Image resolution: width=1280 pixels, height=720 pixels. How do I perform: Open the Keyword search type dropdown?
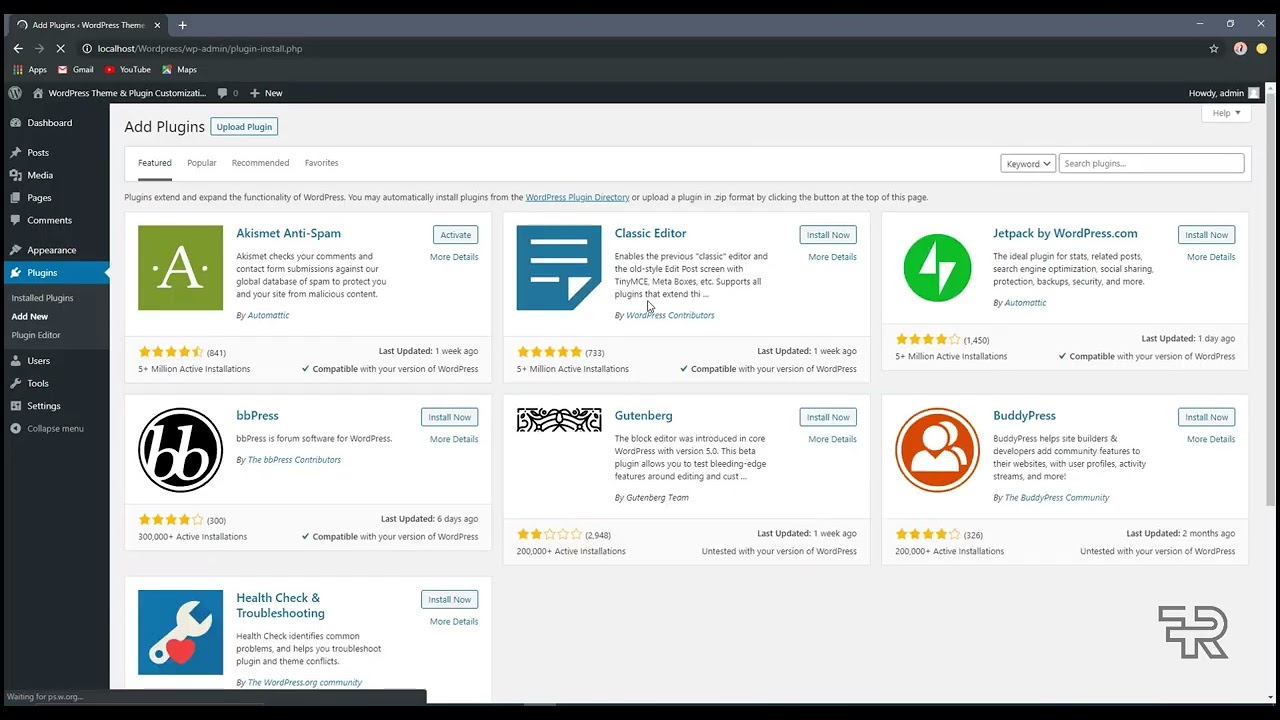1028,163
